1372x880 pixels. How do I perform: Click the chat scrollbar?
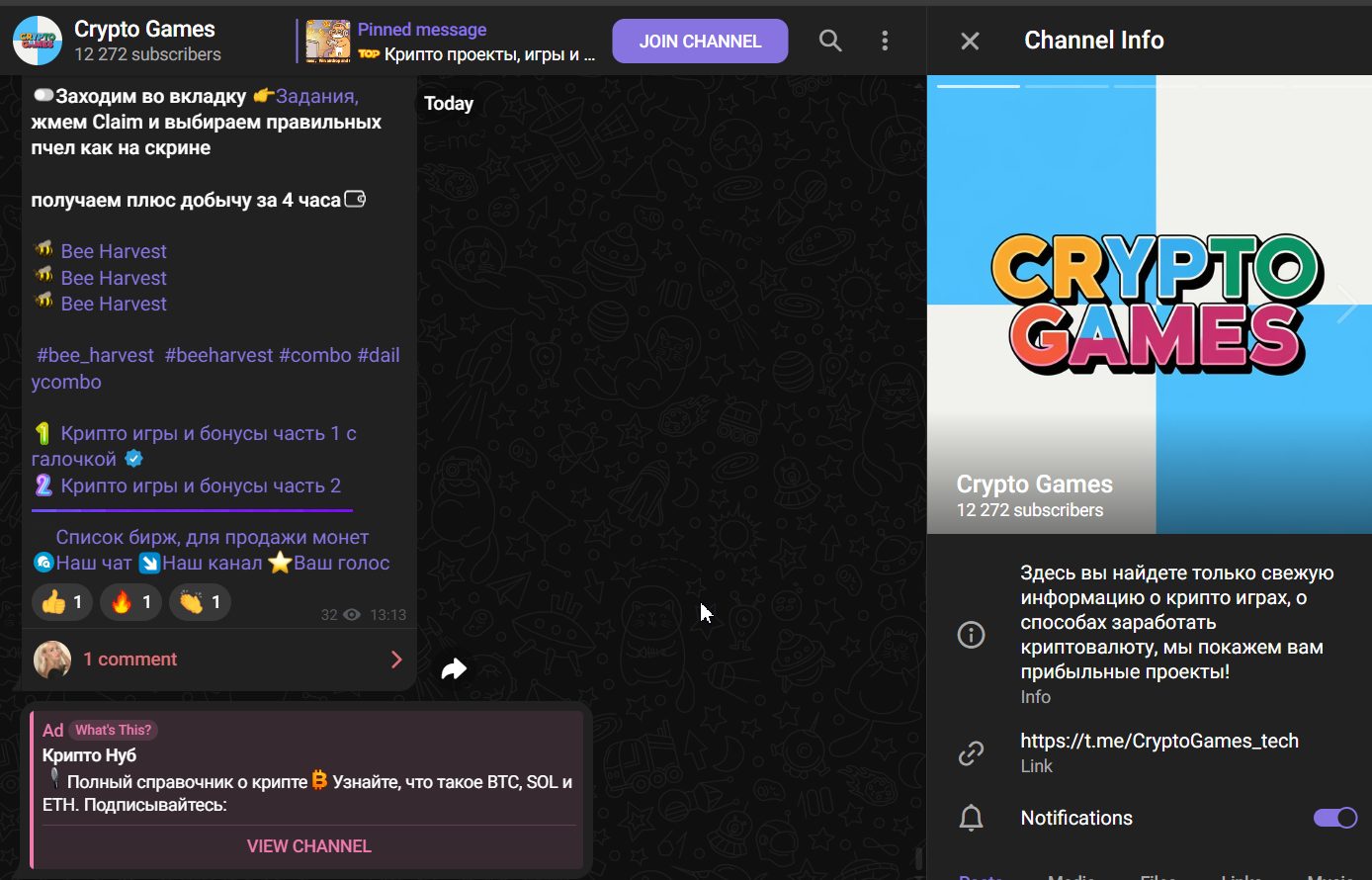click(919, 856)
